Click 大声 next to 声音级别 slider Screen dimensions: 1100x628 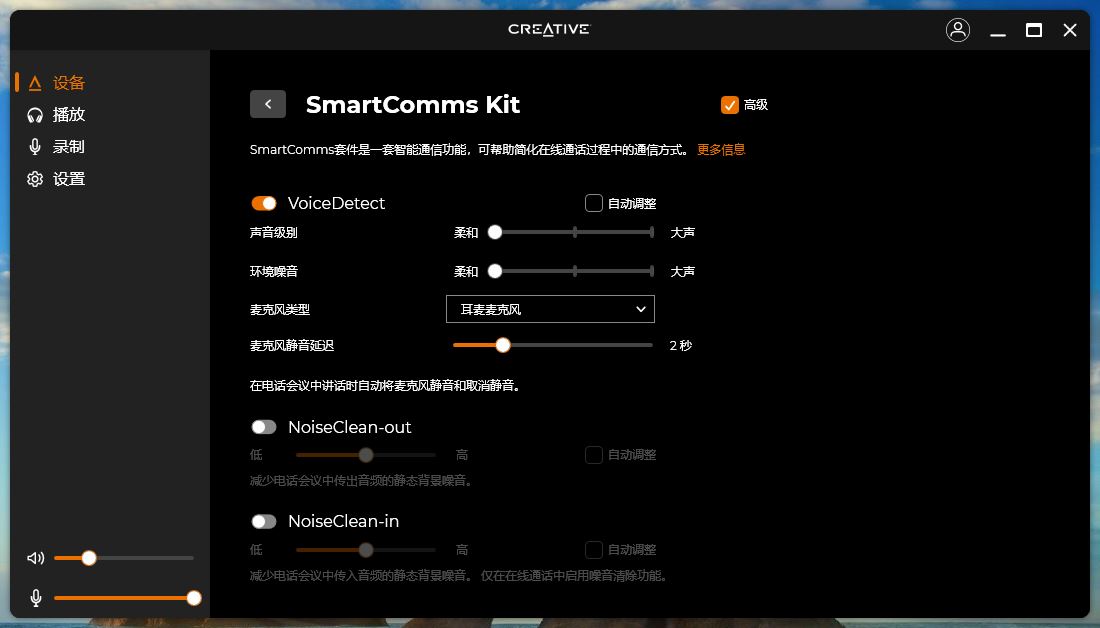point(683,232)
